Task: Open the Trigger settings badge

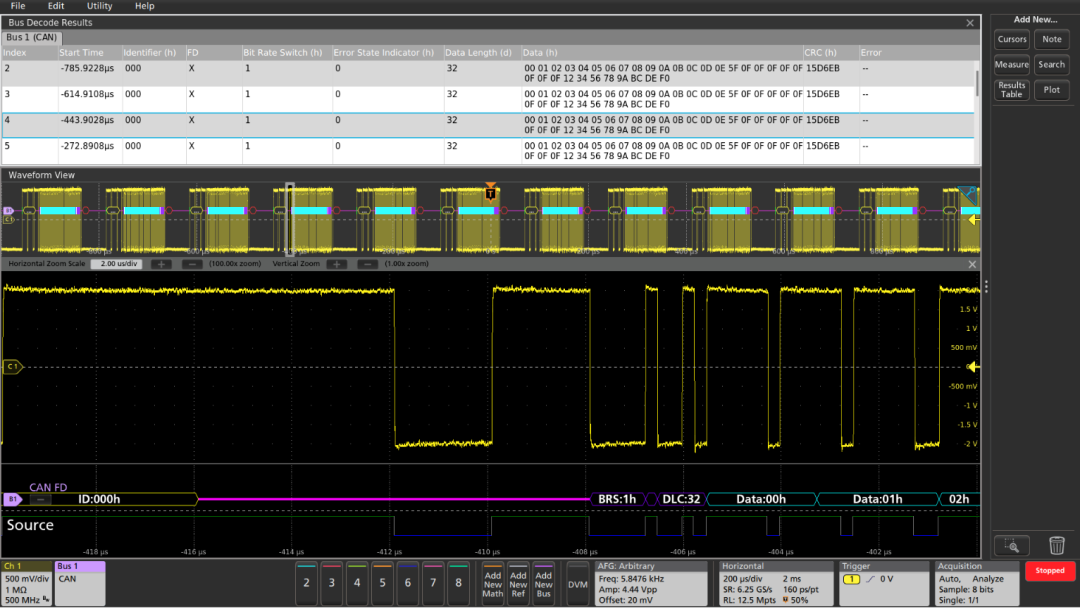Action: click(882, 584)
